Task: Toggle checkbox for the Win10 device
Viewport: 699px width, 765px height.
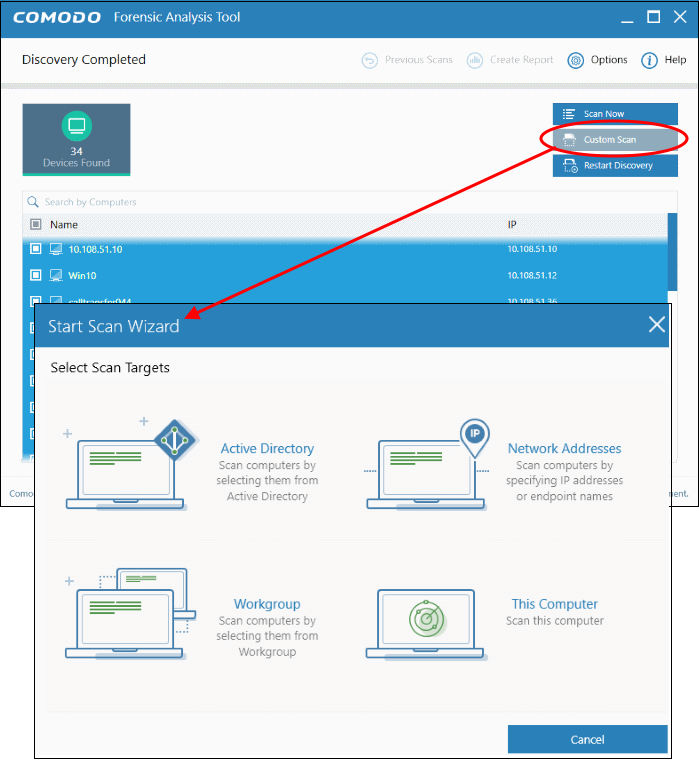Action: pos(36,275)
